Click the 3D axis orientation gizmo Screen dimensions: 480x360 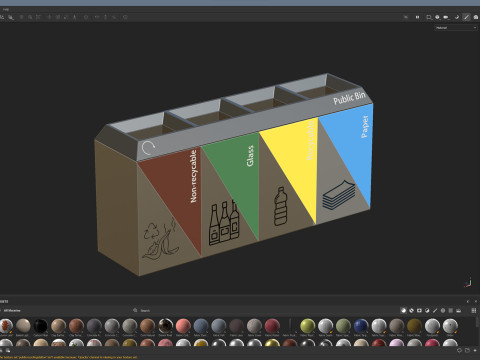468,283
